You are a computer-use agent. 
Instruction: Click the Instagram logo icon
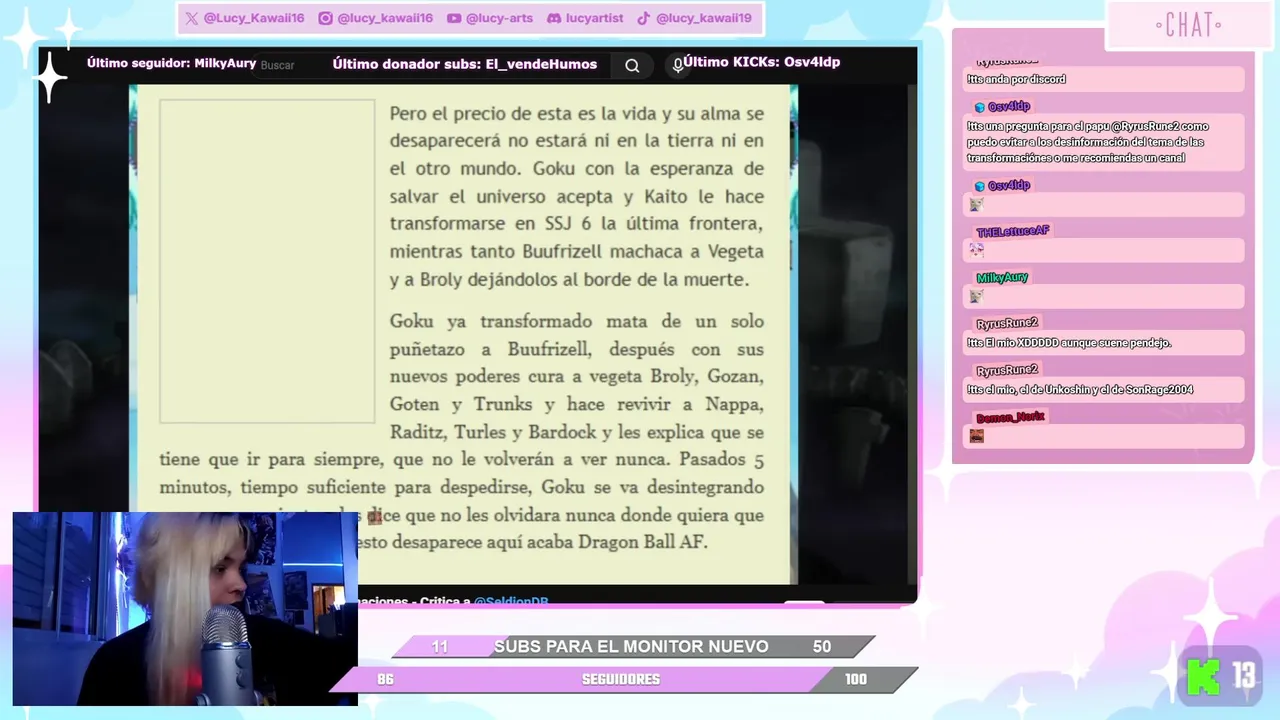pos(325,18)
